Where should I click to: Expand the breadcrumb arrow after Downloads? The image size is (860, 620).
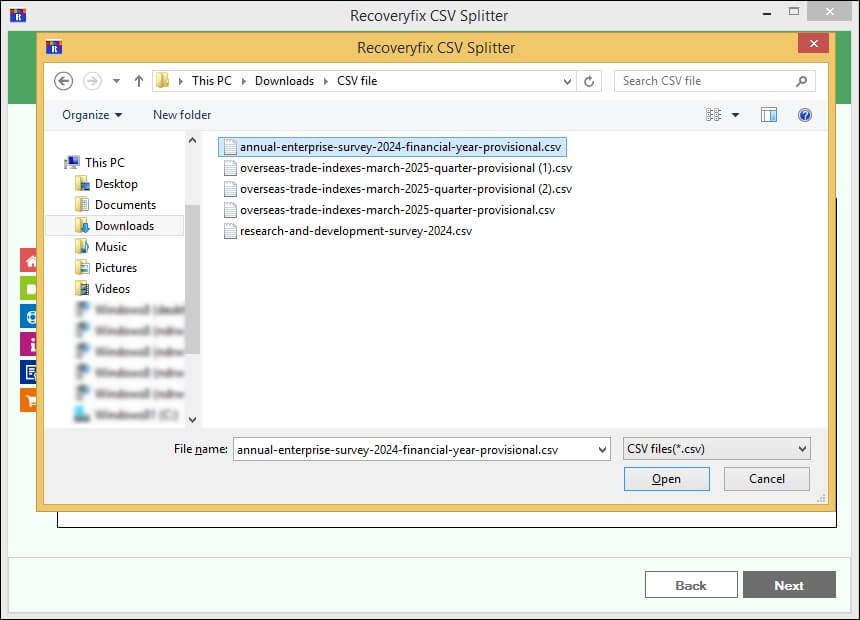[x=325, y=81]
